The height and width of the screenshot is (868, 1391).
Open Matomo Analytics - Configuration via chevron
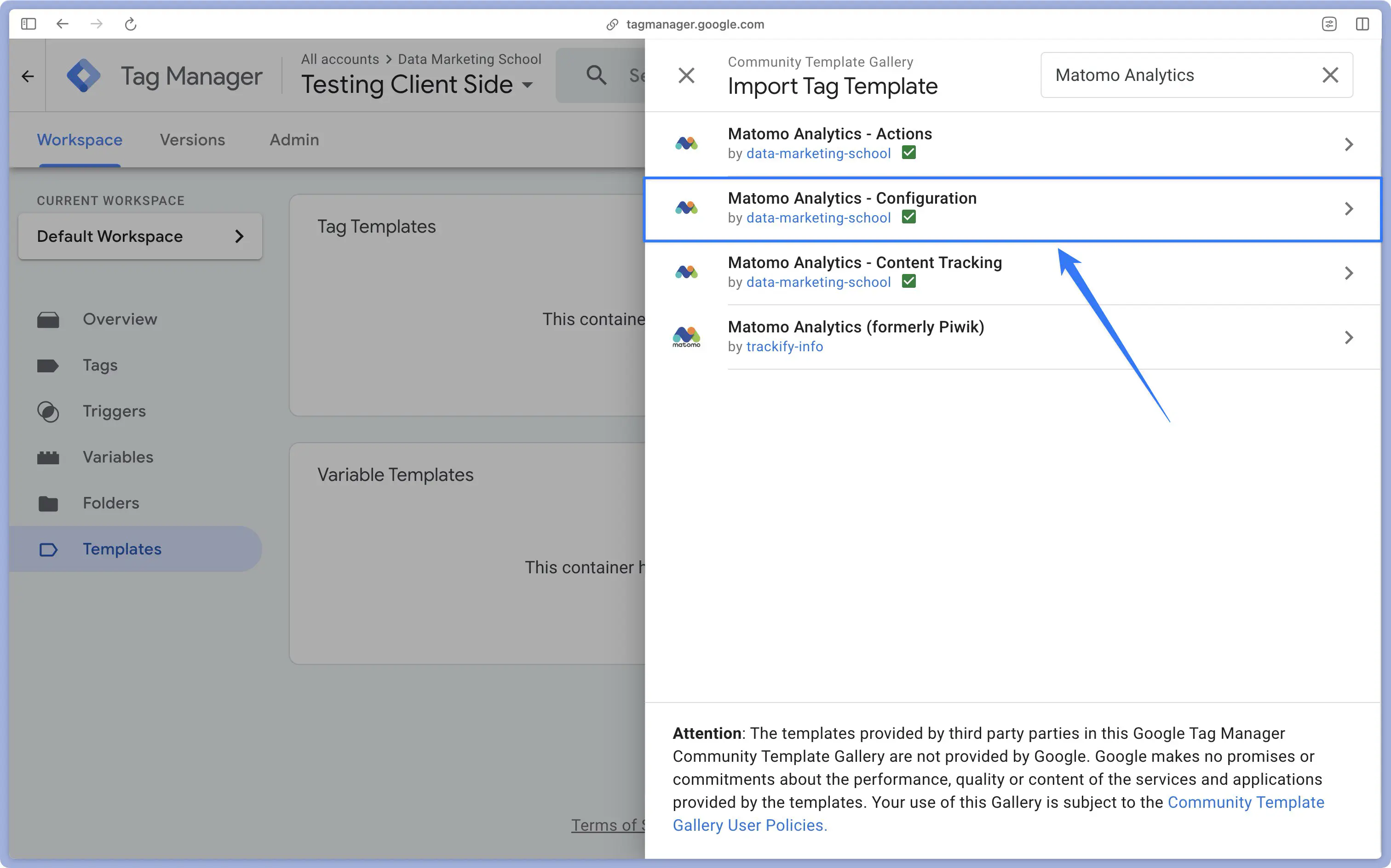(1349, 208)
